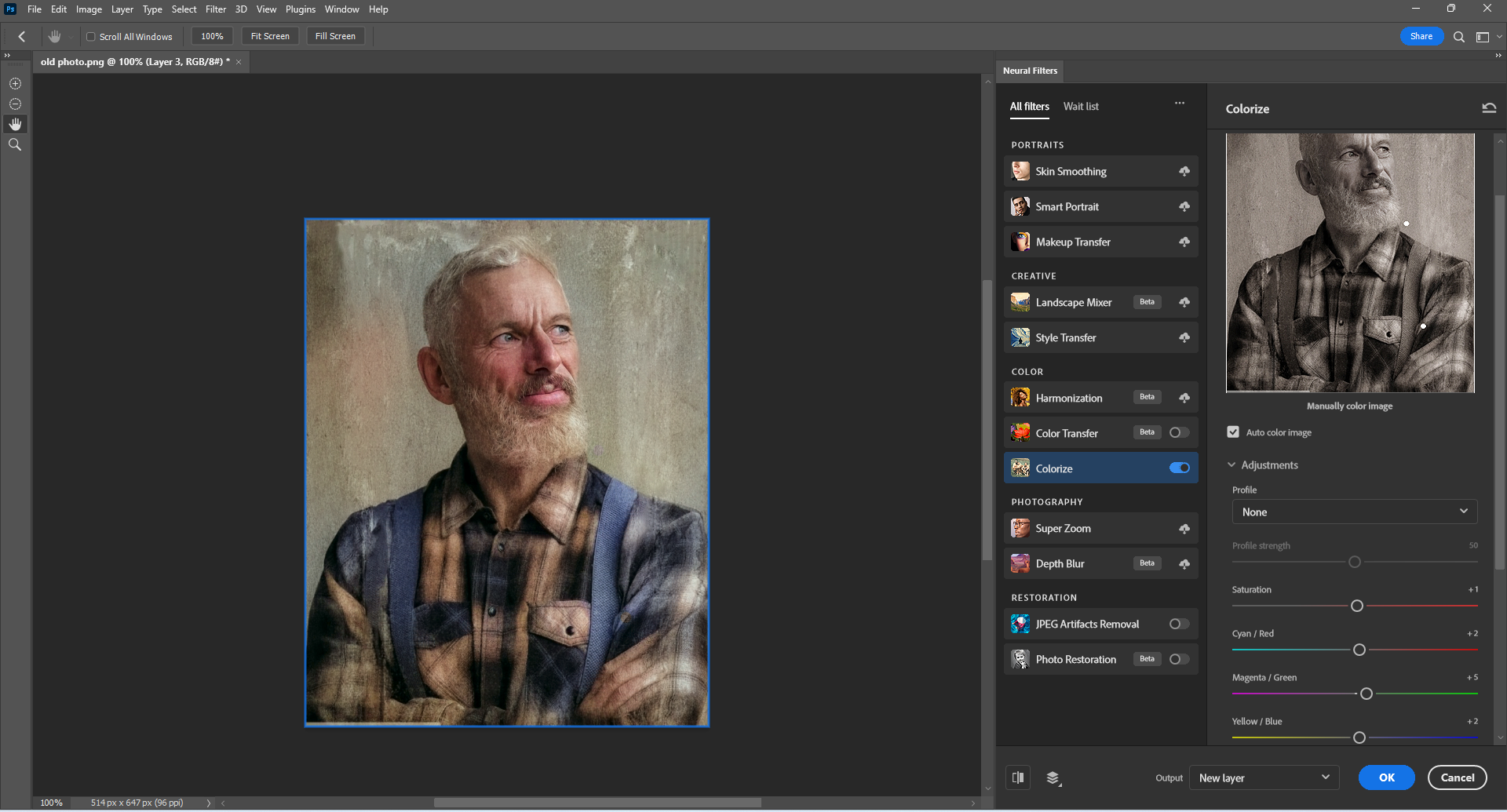Toggle the before/after preview icon
Screen dimensions: 1507x812
click(x=1018, y=777)
